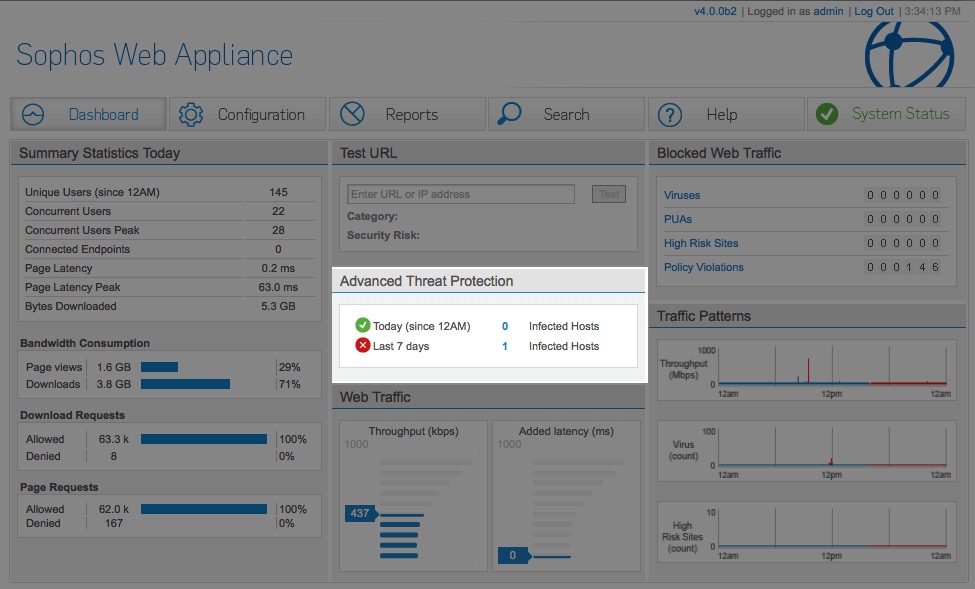Viewport: 975px width, 589px height.
Task: Click the 0 infected hosts count for Today
Action: [505, 326]
